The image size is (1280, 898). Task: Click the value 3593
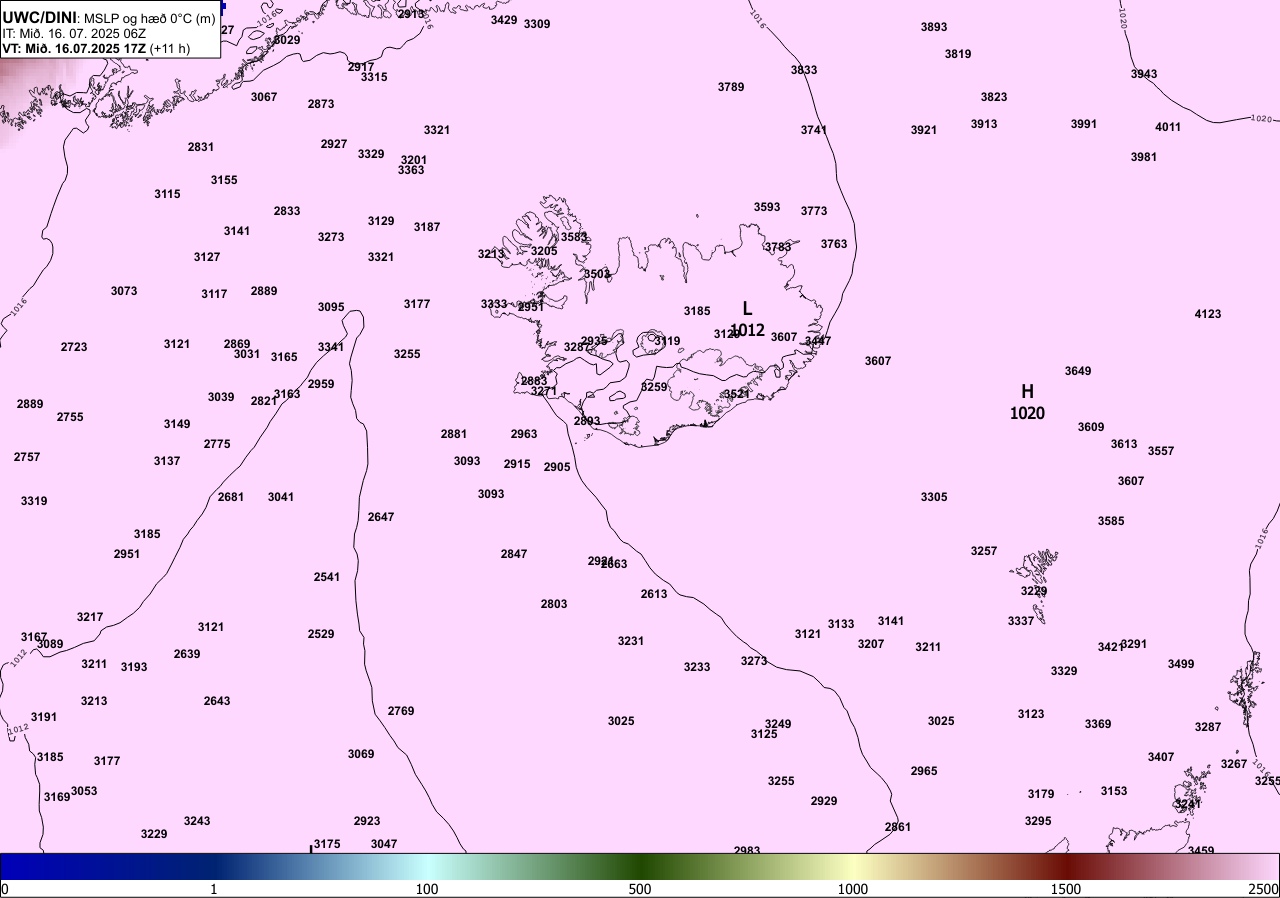point(767,207)
